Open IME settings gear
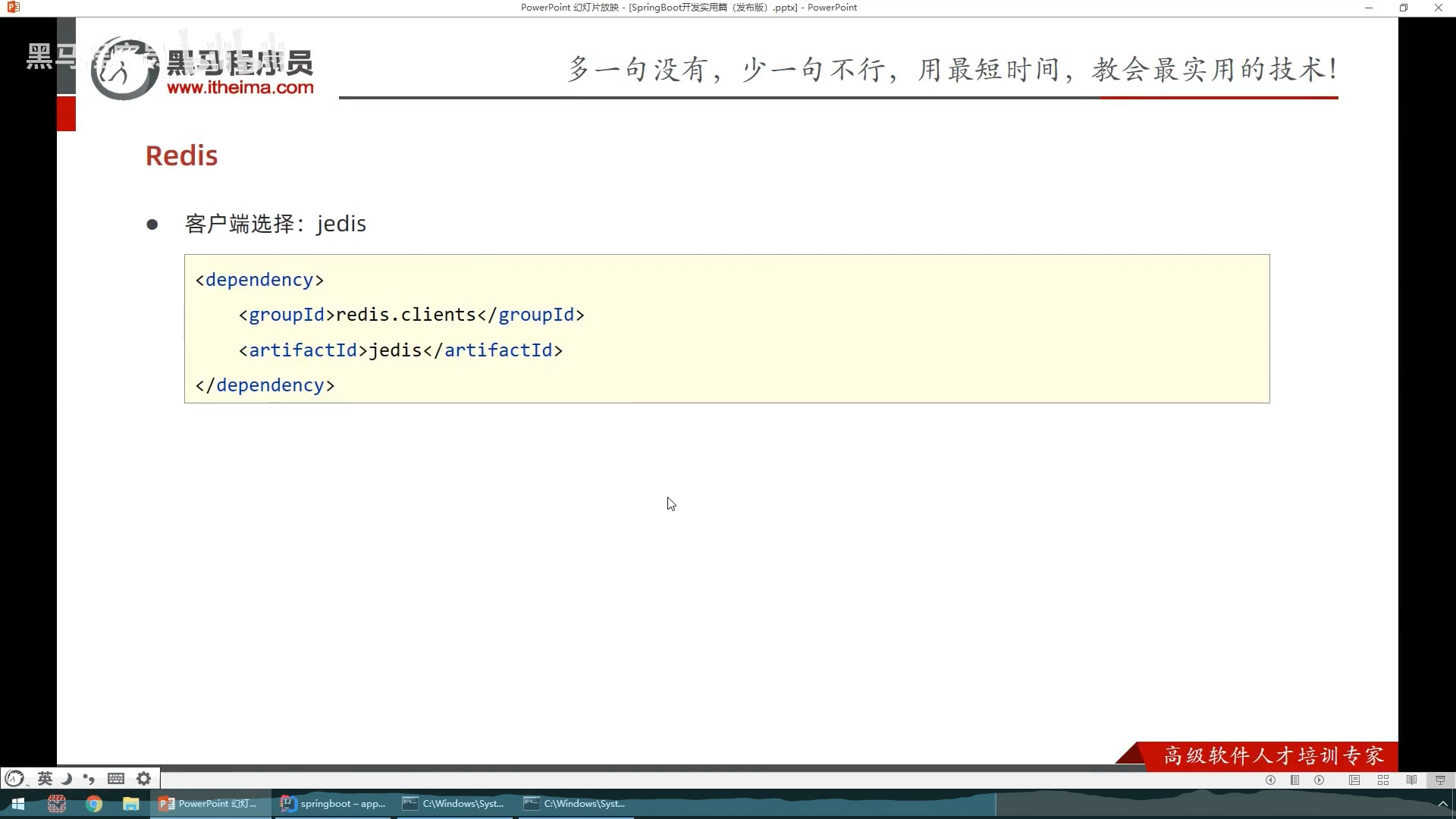The image size is (1456, 819). (143, 778)
